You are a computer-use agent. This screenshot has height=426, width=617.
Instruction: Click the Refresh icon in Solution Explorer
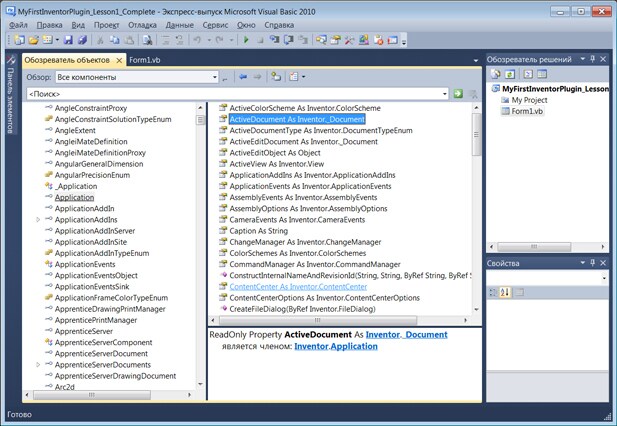[509, 74]
